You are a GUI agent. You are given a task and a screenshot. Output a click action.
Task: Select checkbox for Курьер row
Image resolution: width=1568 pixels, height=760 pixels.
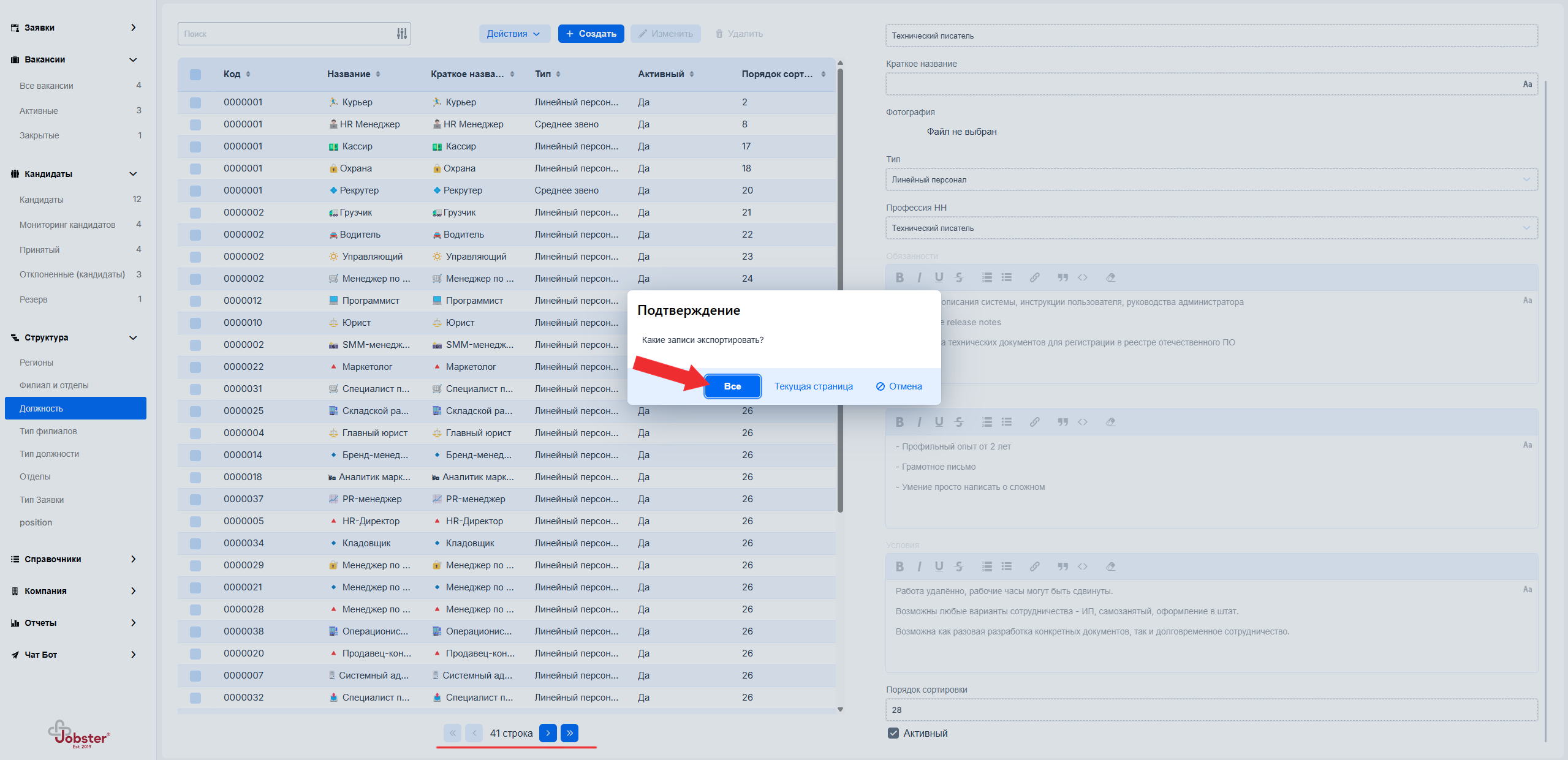click(195, 102)
